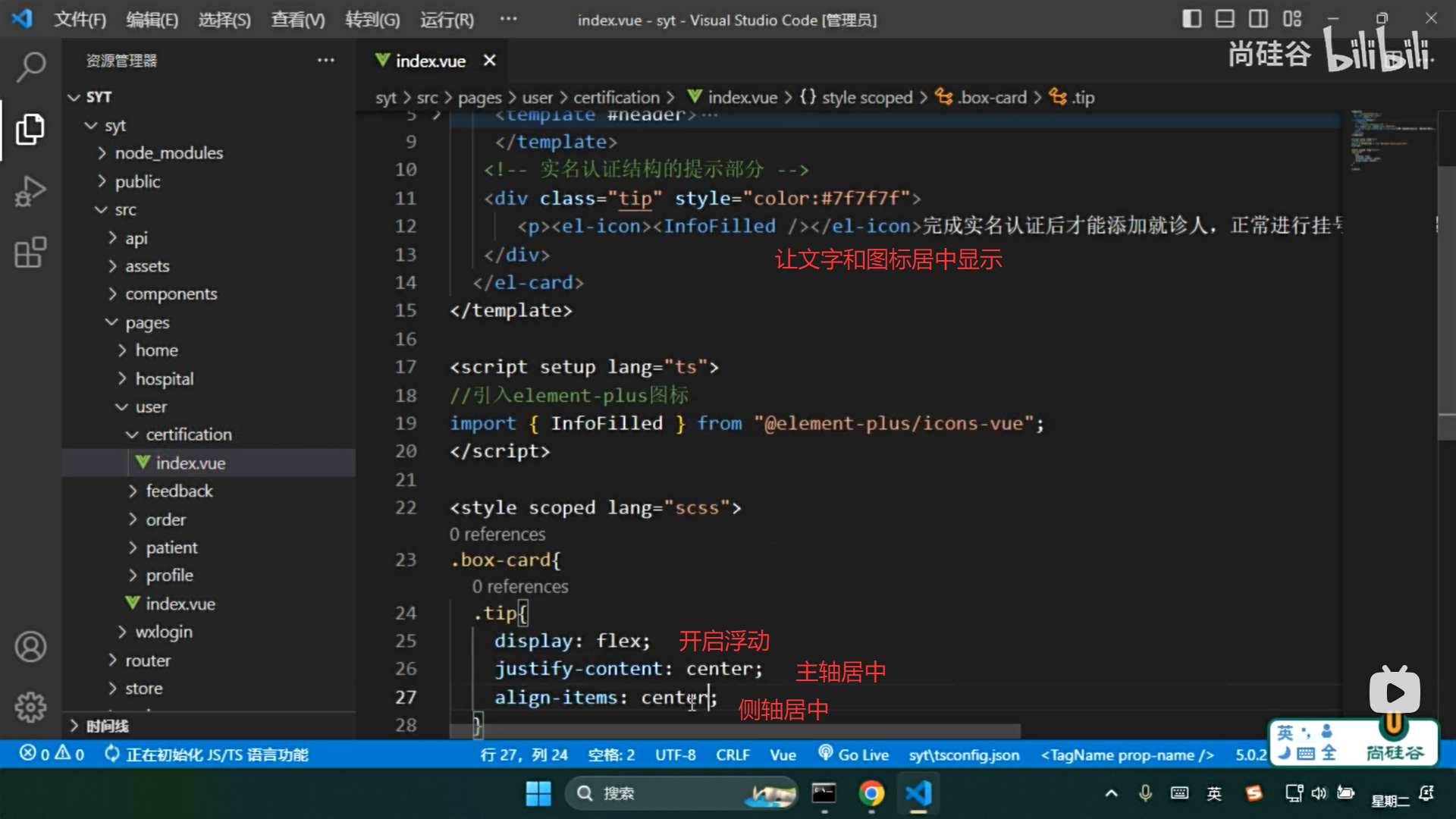Open the 文件(F) menu
Image resolution: width=1456 pixels, height=819 pixels.
pyautogui.click(x=80, y=20)
